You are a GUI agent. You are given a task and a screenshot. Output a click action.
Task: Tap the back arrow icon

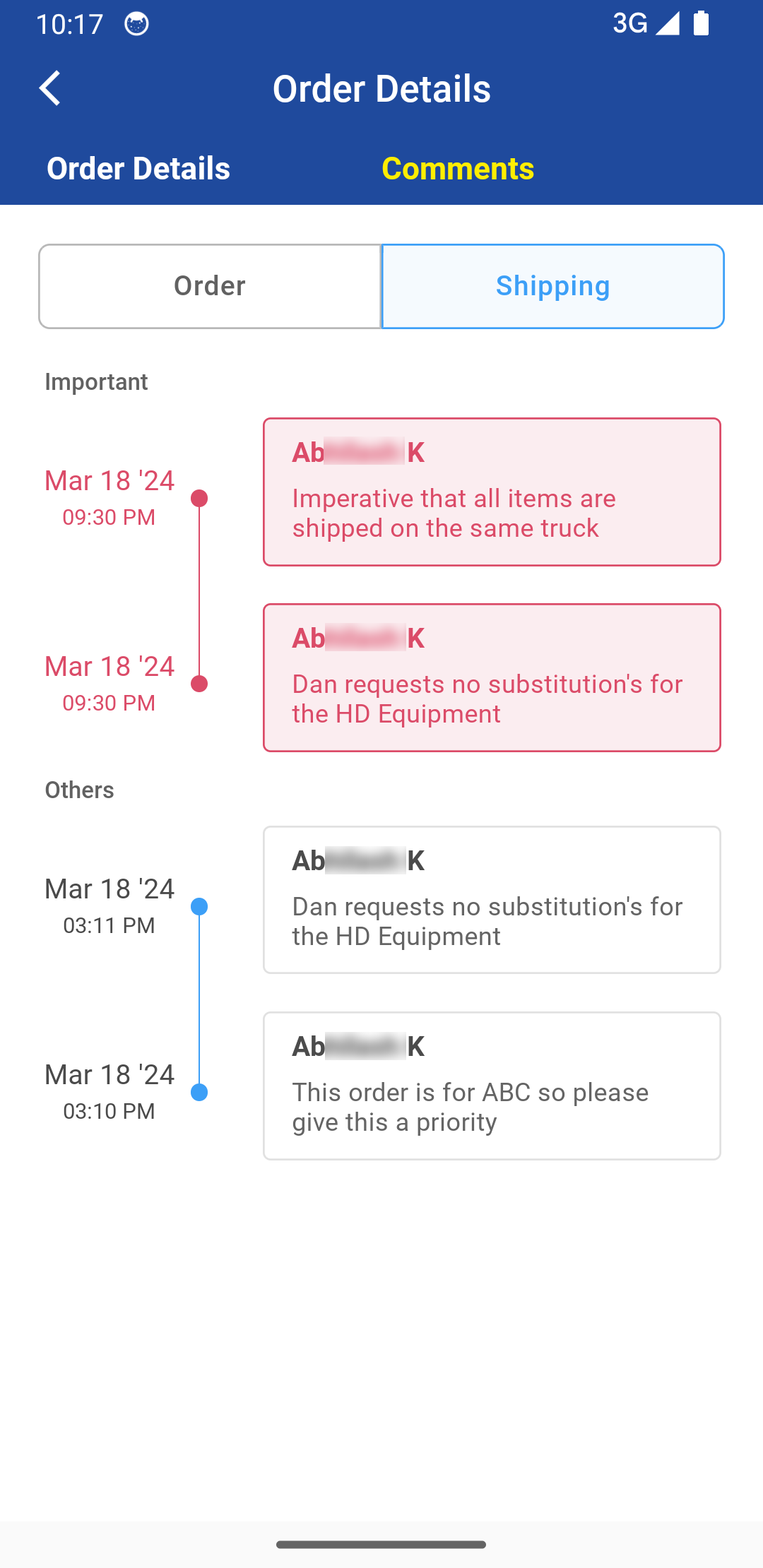(49, 88)
